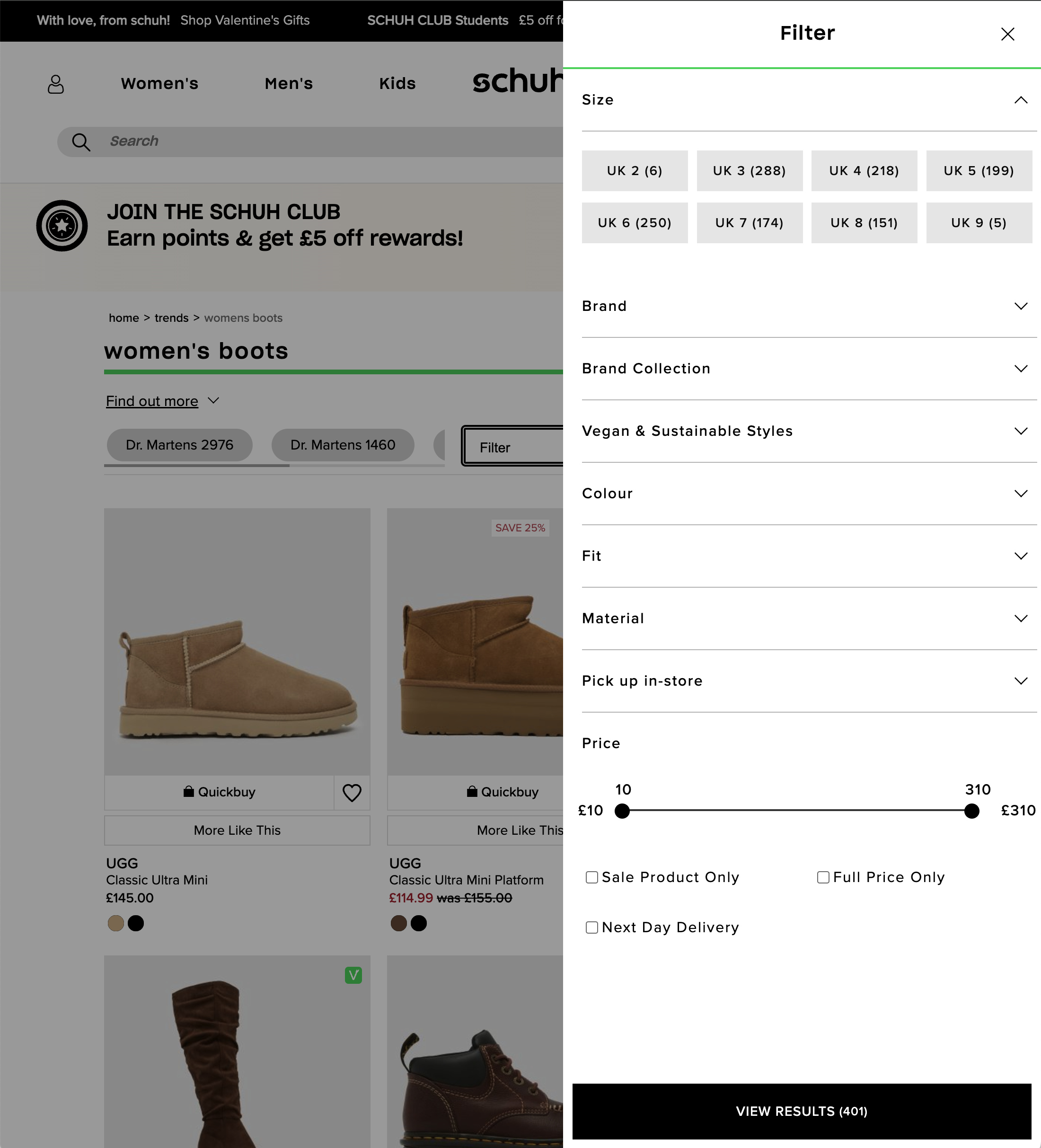Screen dimensions: 1041x1148
Task: Tick Next Day Delivery option
Action: tap(591, 927)
